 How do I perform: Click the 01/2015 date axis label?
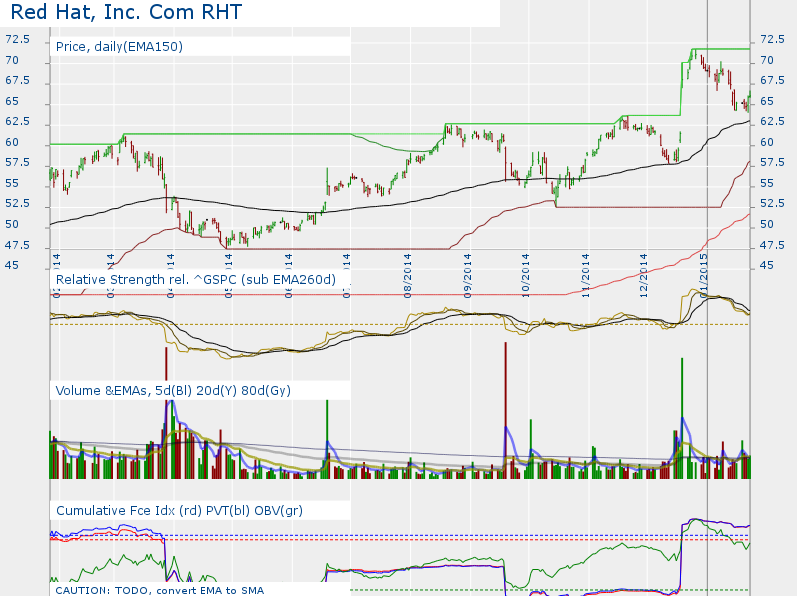point(703,276)
